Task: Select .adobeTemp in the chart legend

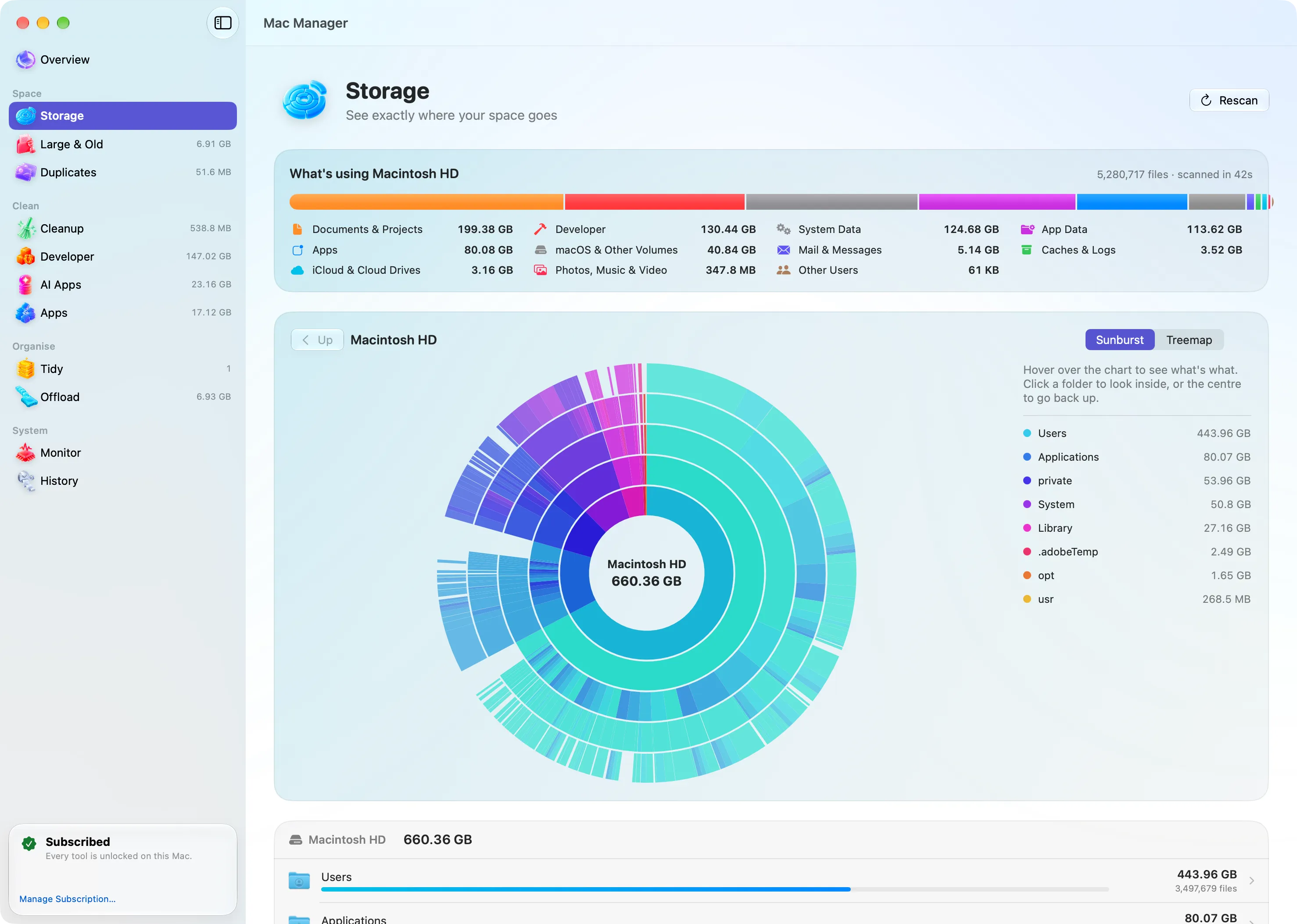Action: (1136, 552)
